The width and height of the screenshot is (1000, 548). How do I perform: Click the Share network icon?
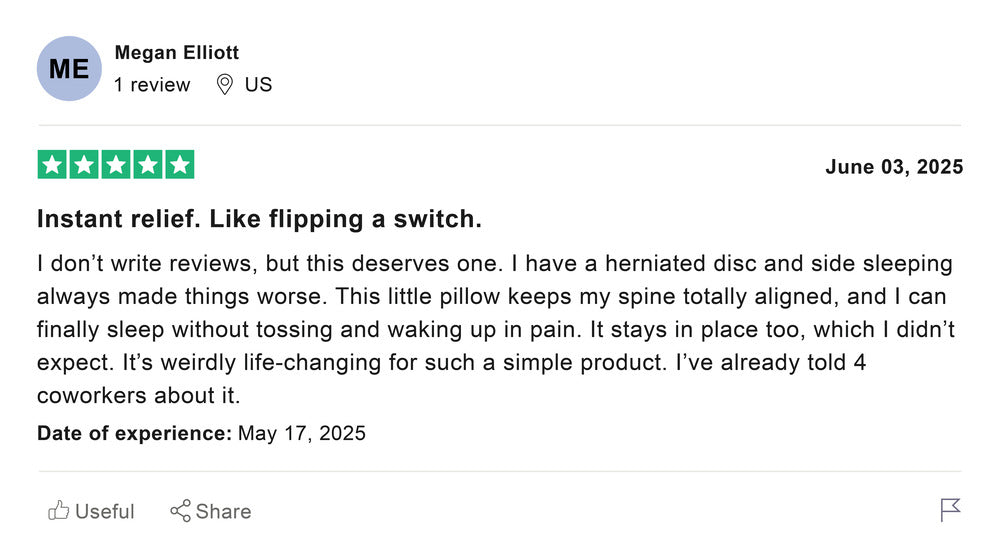(180, 511)
